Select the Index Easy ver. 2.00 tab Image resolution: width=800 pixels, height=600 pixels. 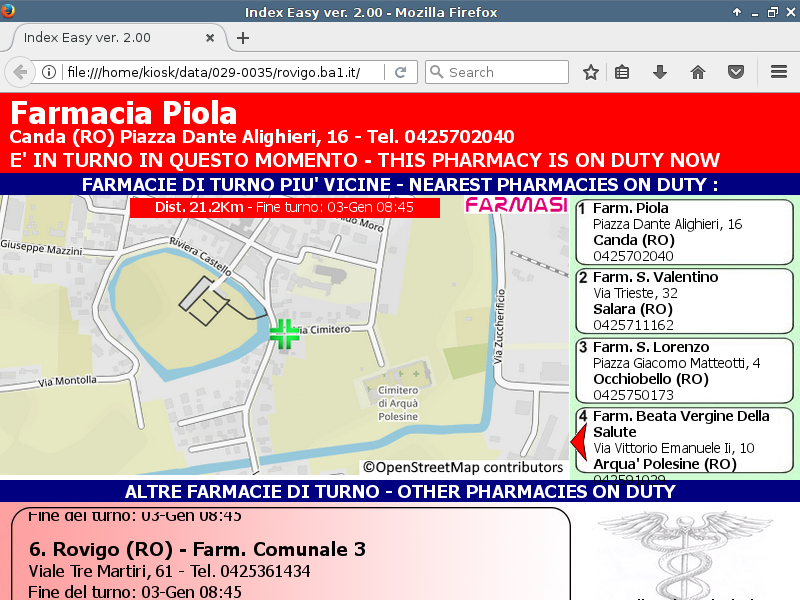point(100,38)
